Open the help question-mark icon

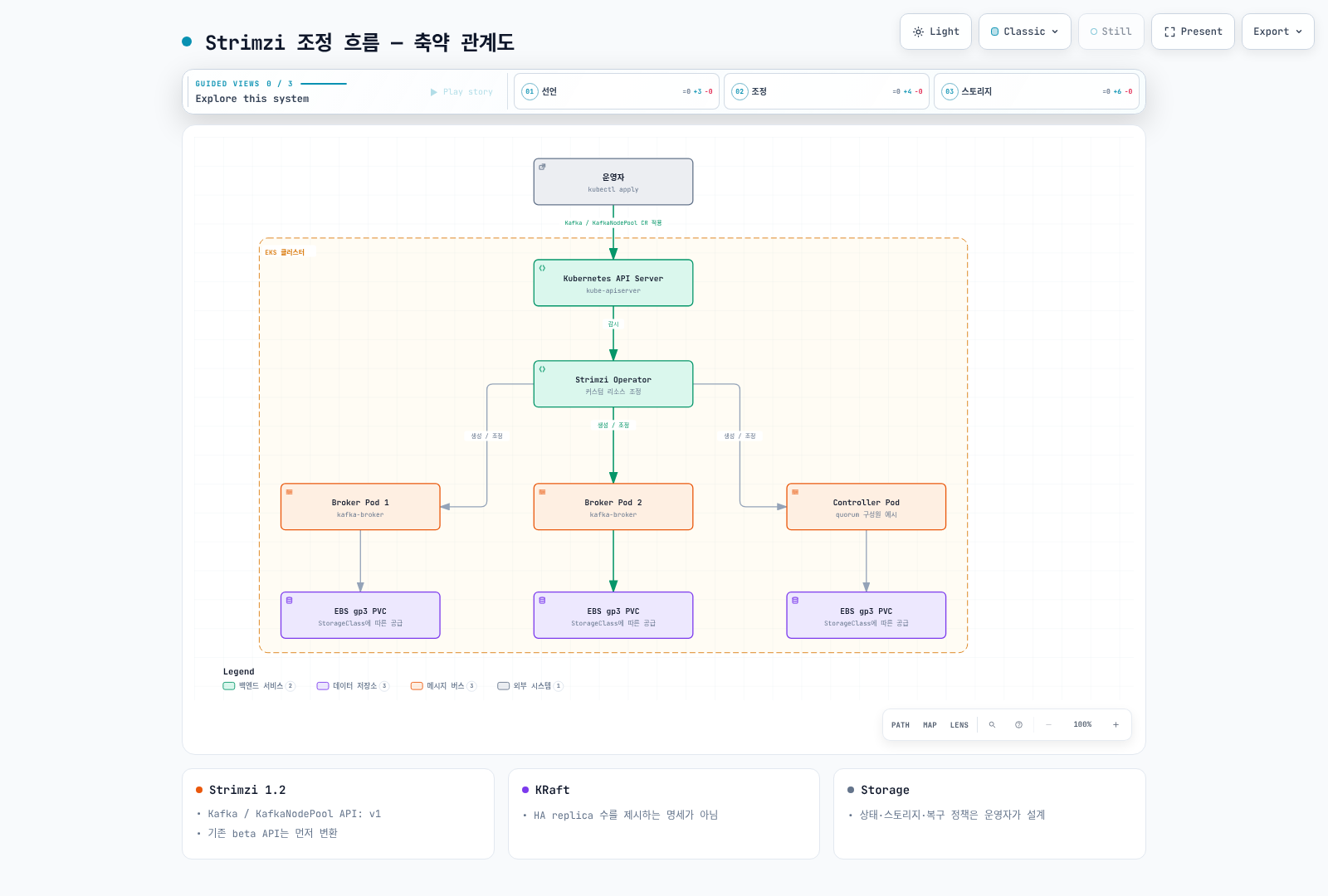[1018, 725]
